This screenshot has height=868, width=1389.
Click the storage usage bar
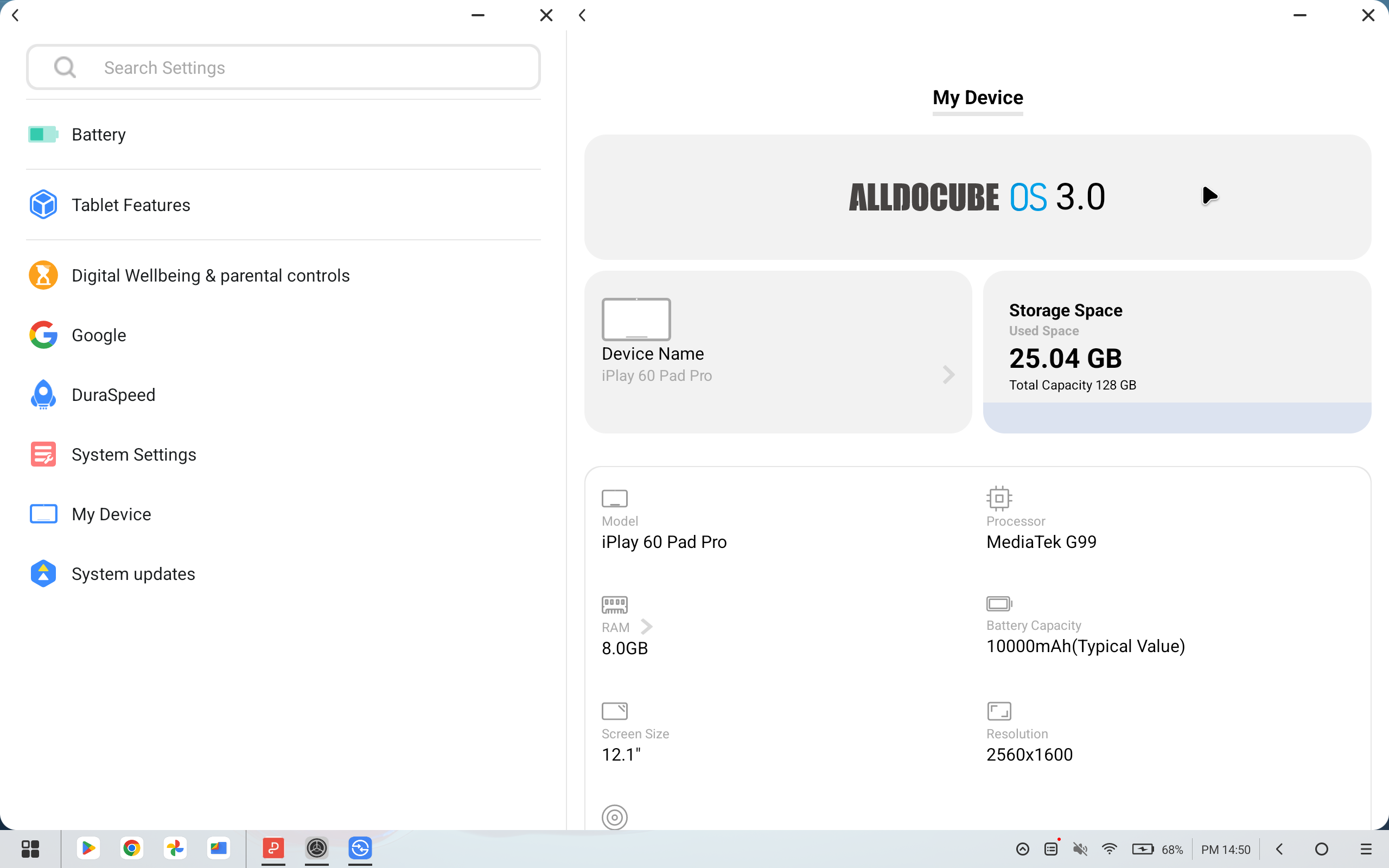[x=1177, y=417]
